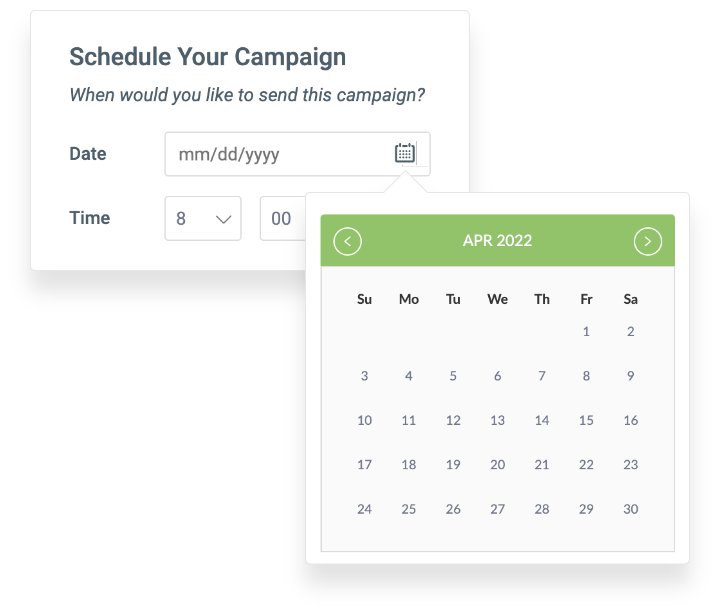The height and width of the screenshot is (615, 720).
Task: Expand the hour dropdown showing 8
Action: click(203, 218)
